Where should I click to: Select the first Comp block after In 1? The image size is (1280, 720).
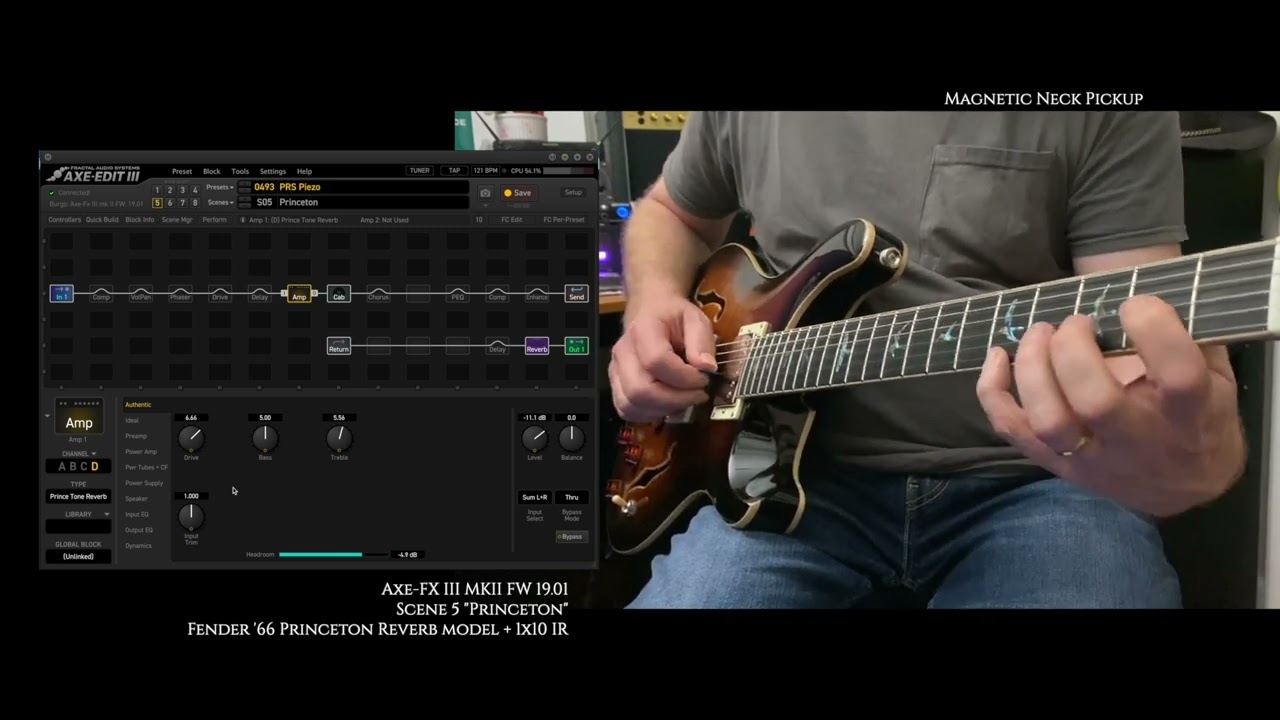pos(101,294)
